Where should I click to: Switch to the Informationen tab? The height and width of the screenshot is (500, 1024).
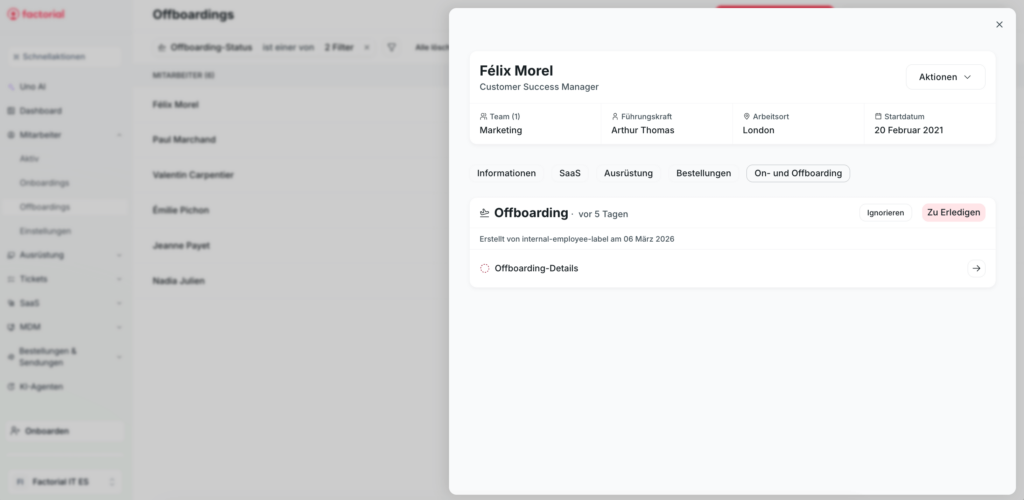point(506,173)
